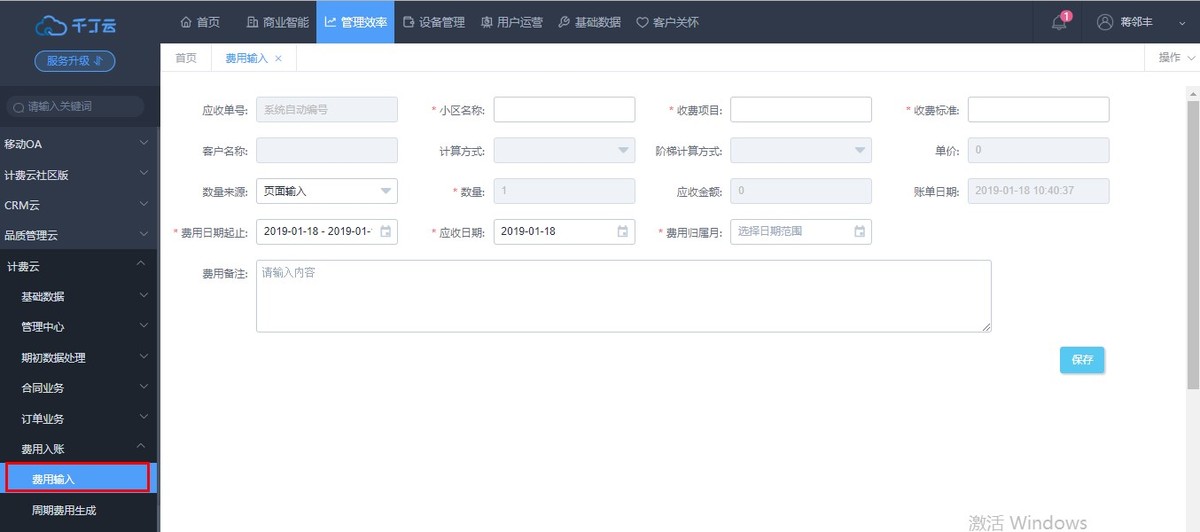Open calendar icon in 应收日期 field
Viewport: 1200px width, 532px height.
pos(623,231)
